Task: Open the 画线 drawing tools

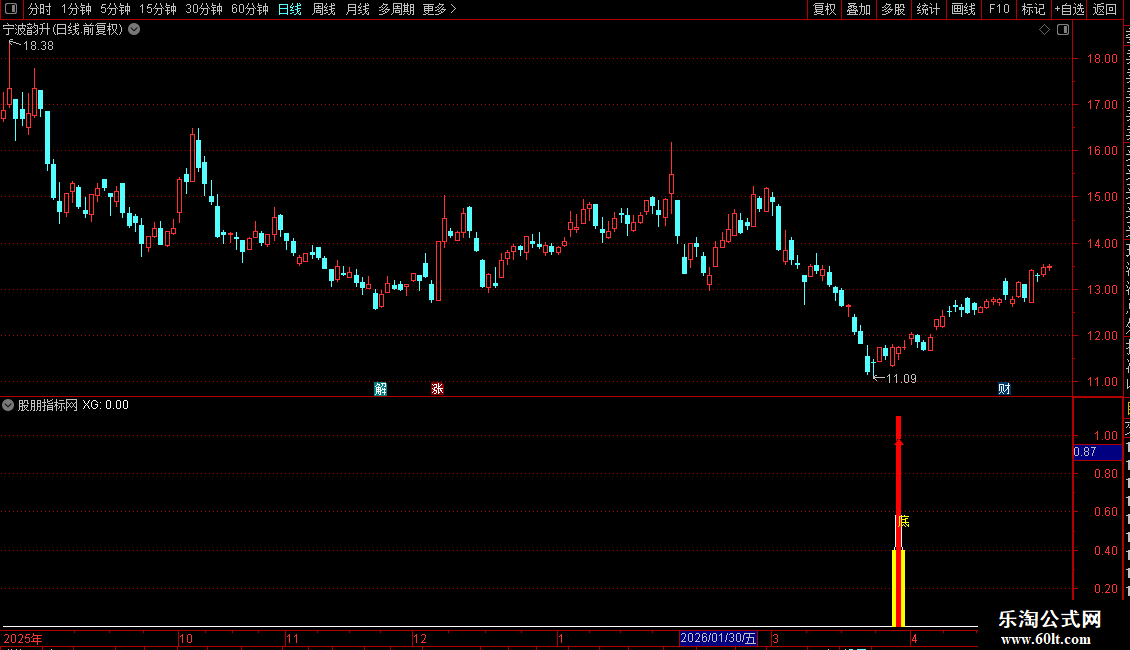Action: click(x=963, y=9)
